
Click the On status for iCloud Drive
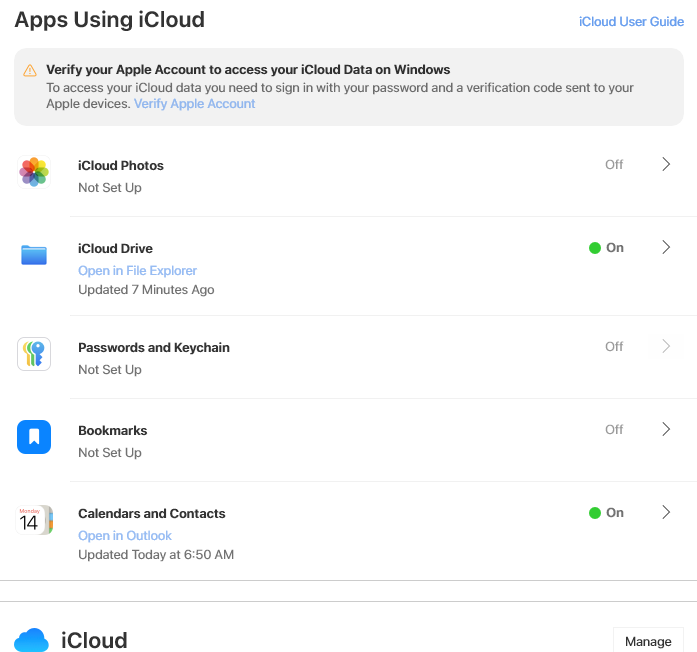pos(615,248)
